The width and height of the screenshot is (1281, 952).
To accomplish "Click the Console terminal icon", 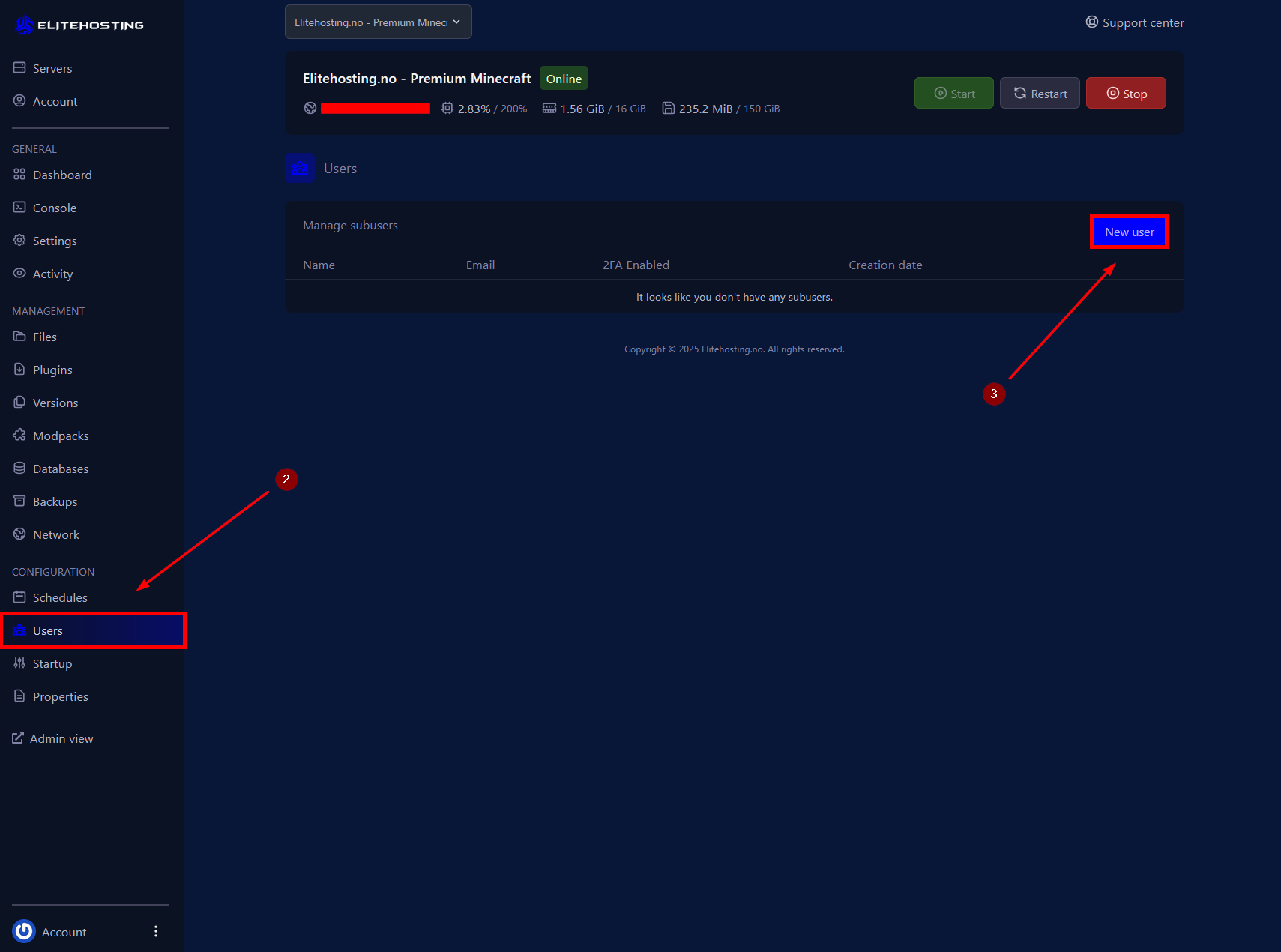I will [19, 207].
